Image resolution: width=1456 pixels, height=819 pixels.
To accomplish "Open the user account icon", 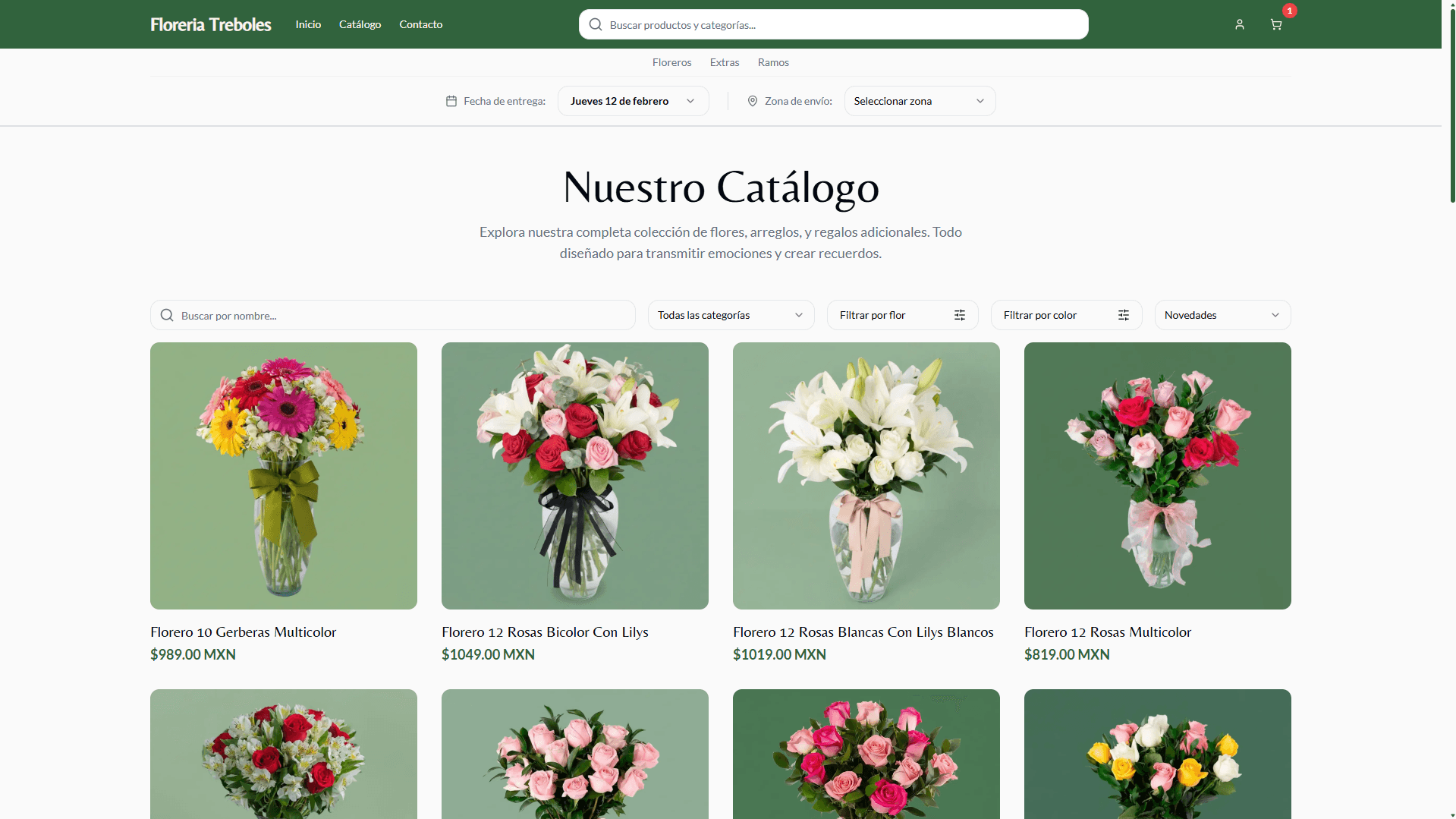I will [x=1240, y=24].
